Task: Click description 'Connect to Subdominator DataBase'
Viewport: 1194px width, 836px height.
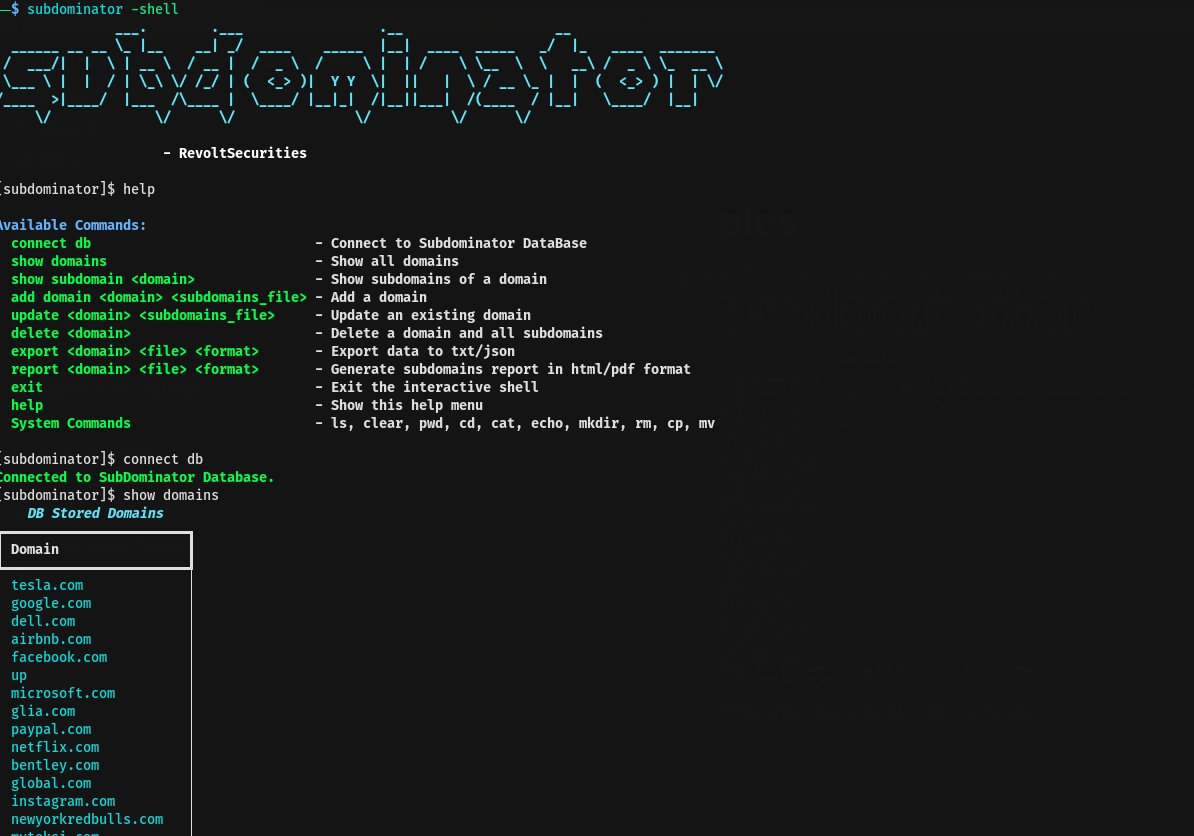Action: click(458, 243)
